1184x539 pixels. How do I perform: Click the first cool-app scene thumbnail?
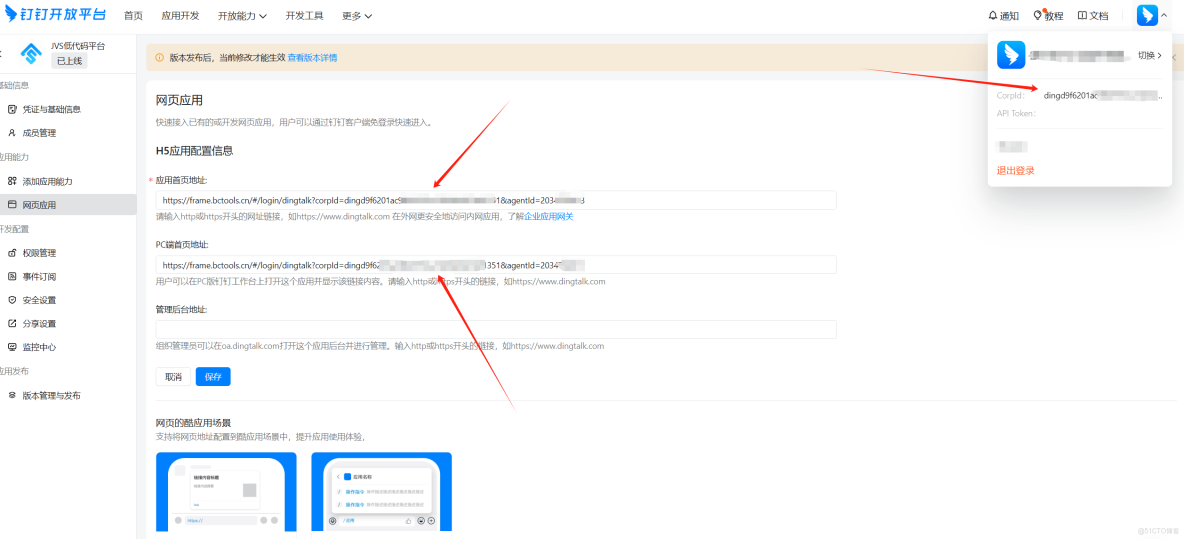tap(226, 491)
